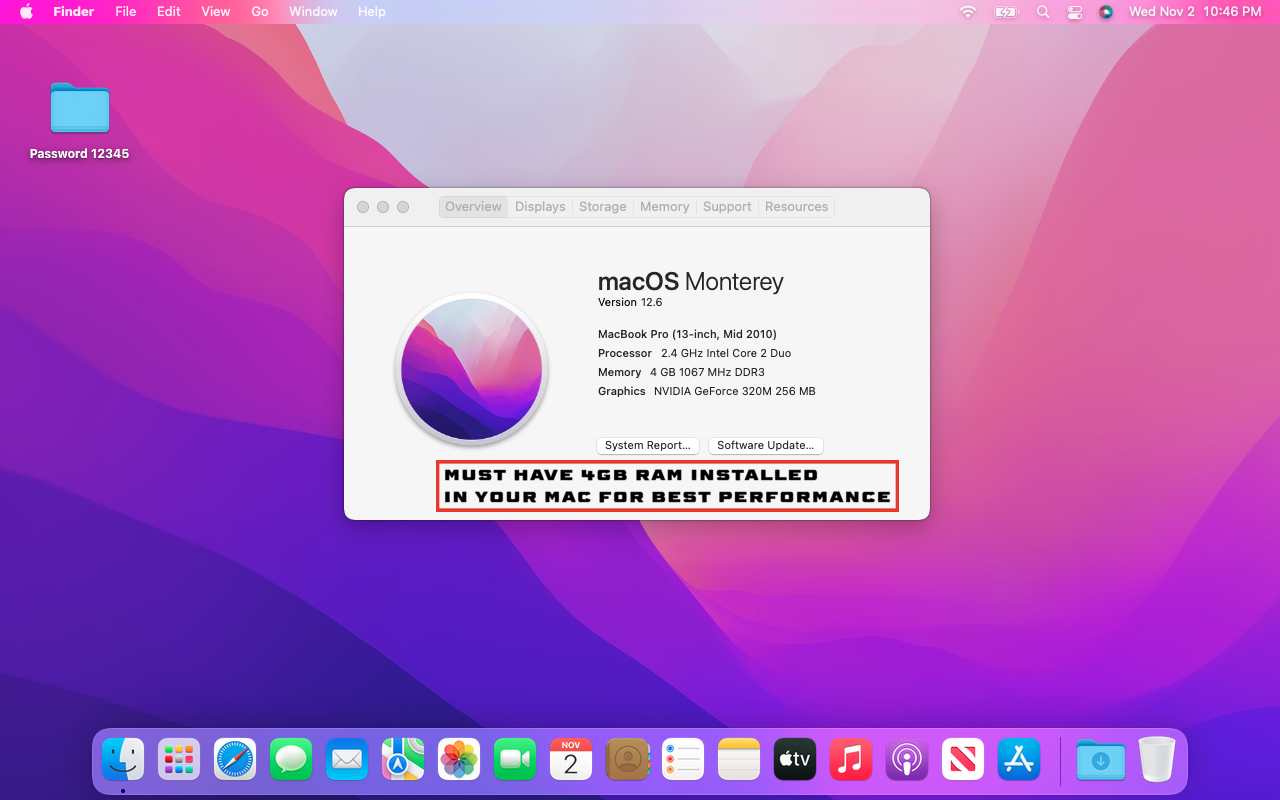This screenshot has height=800, width=1280.
Task: Switch to the Memory tab
Action: click(x=664, y=207)
